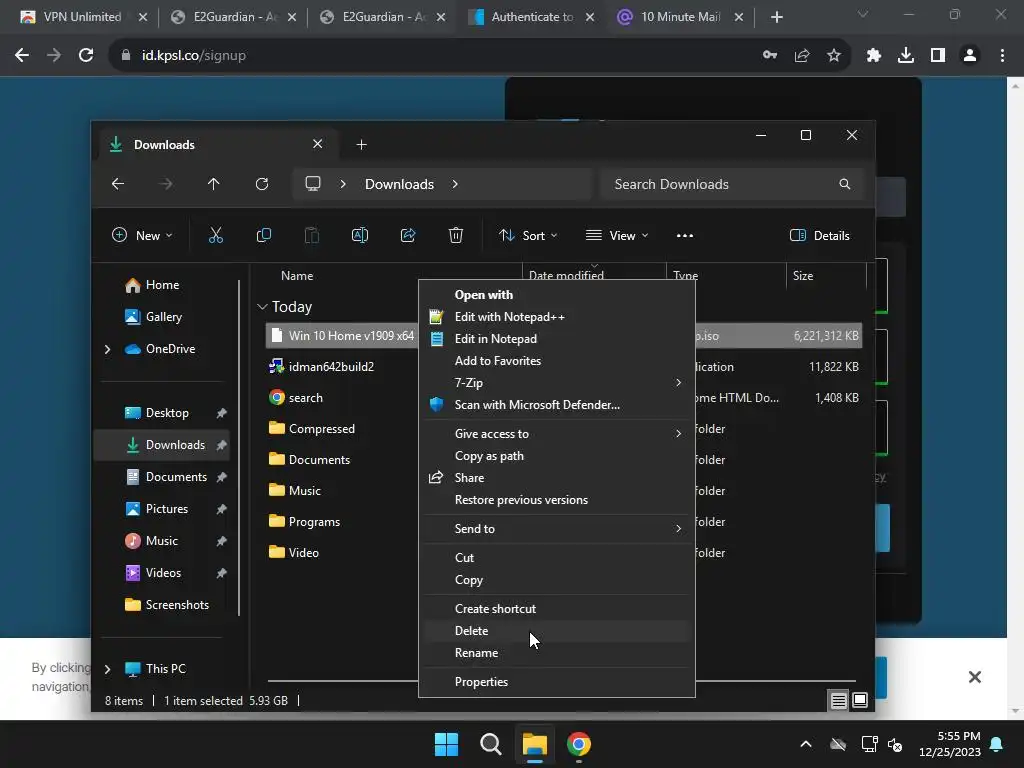This screenshot has height=768, width=1024.
Task: Close the Downloads Explorer tab
Action: point(317,144)
